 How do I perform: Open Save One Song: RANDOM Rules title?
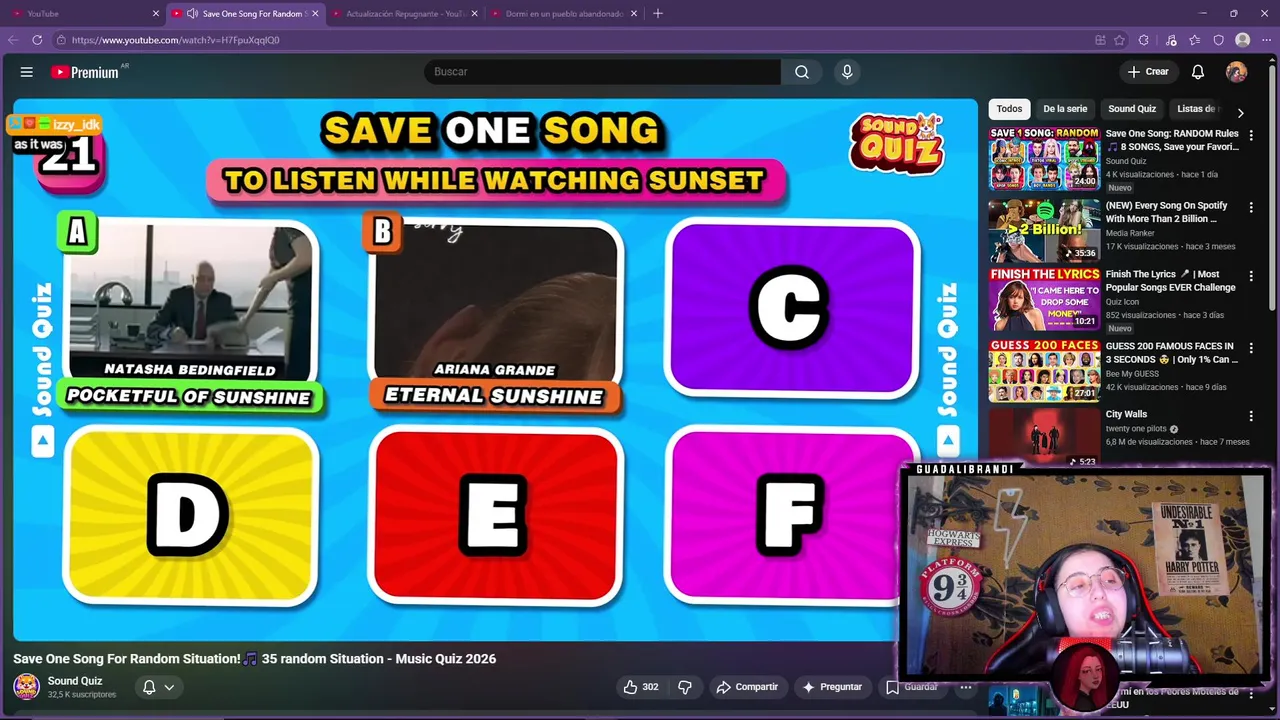click(x=1172, y=140)
